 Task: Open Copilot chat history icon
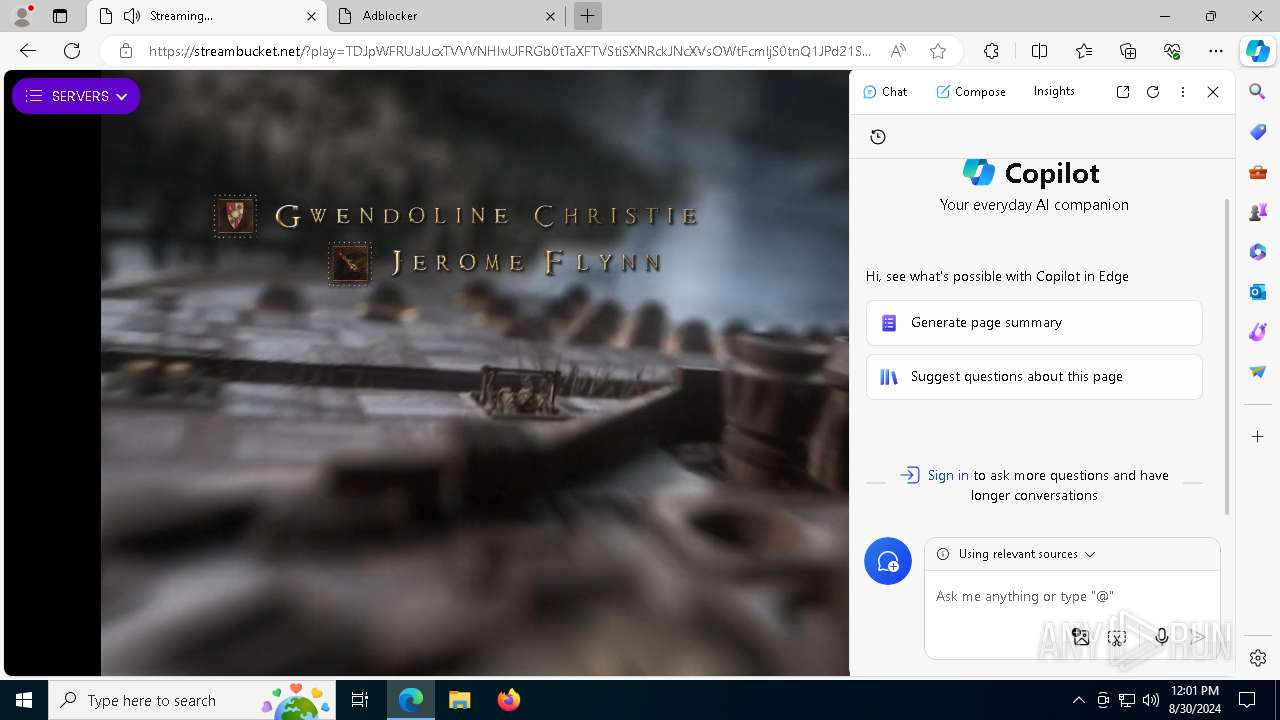click(x=878, y=137)
